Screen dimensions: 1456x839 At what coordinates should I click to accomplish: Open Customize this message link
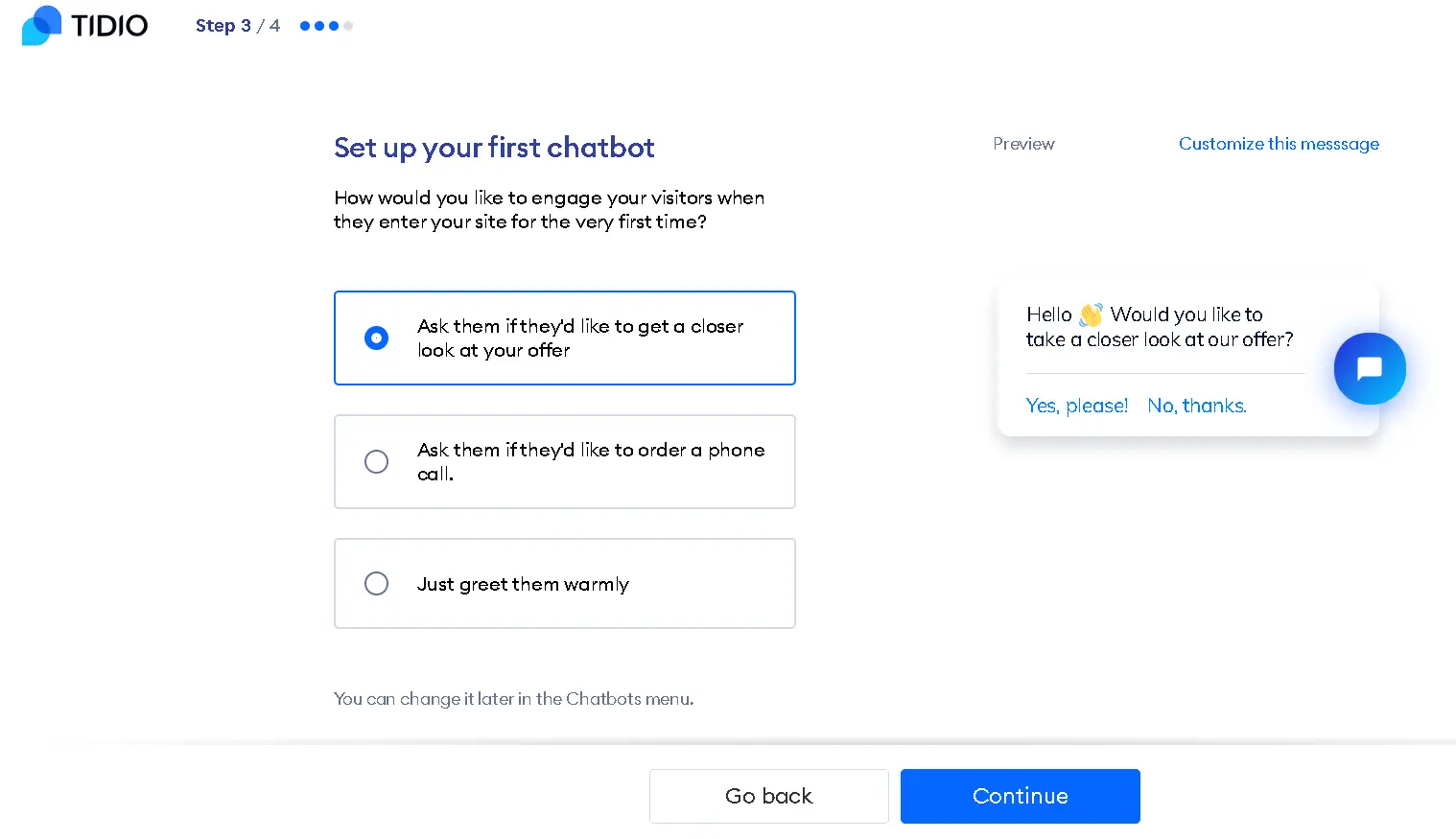tap(1279, 144)
